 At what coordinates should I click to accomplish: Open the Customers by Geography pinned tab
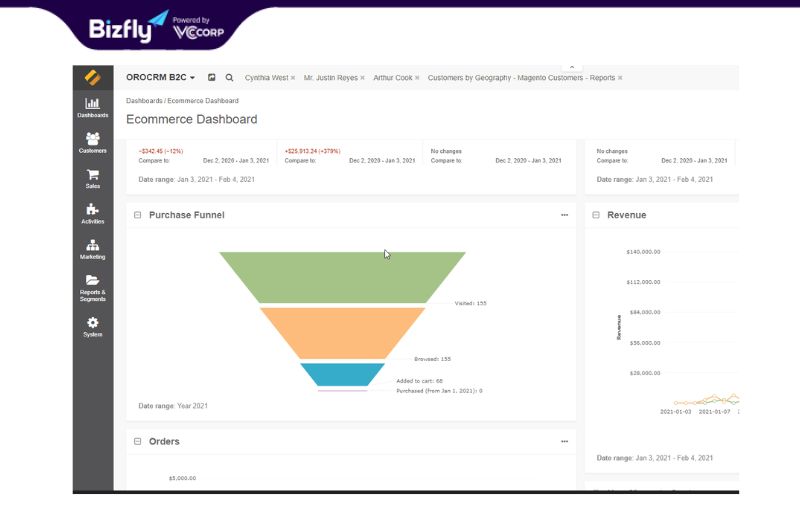coord(521,78)
